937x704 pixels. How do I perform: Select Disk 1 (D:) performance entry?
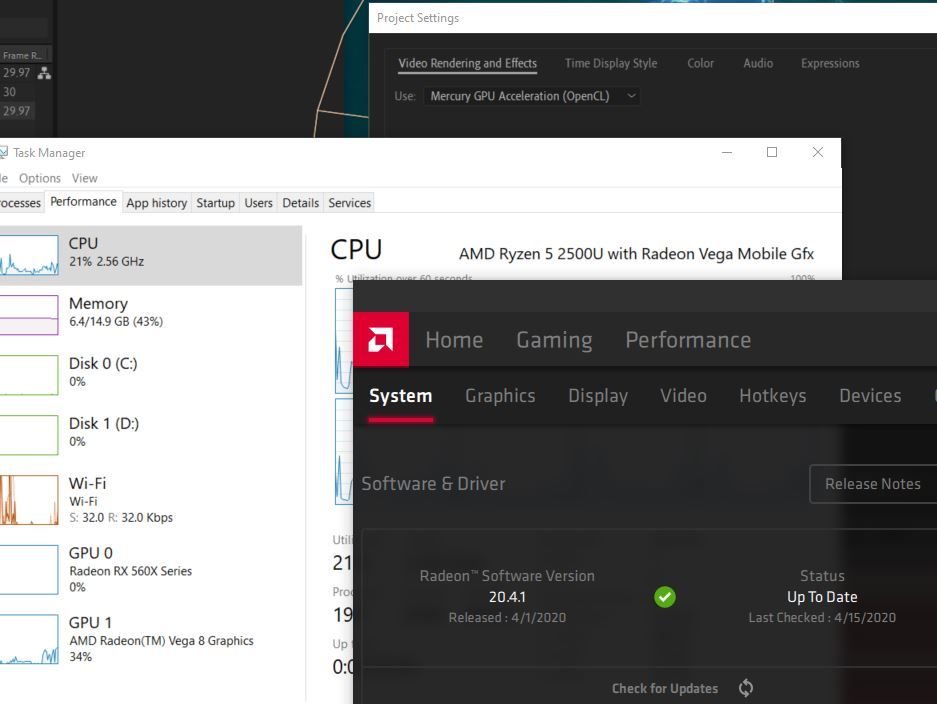coord(149,434)
